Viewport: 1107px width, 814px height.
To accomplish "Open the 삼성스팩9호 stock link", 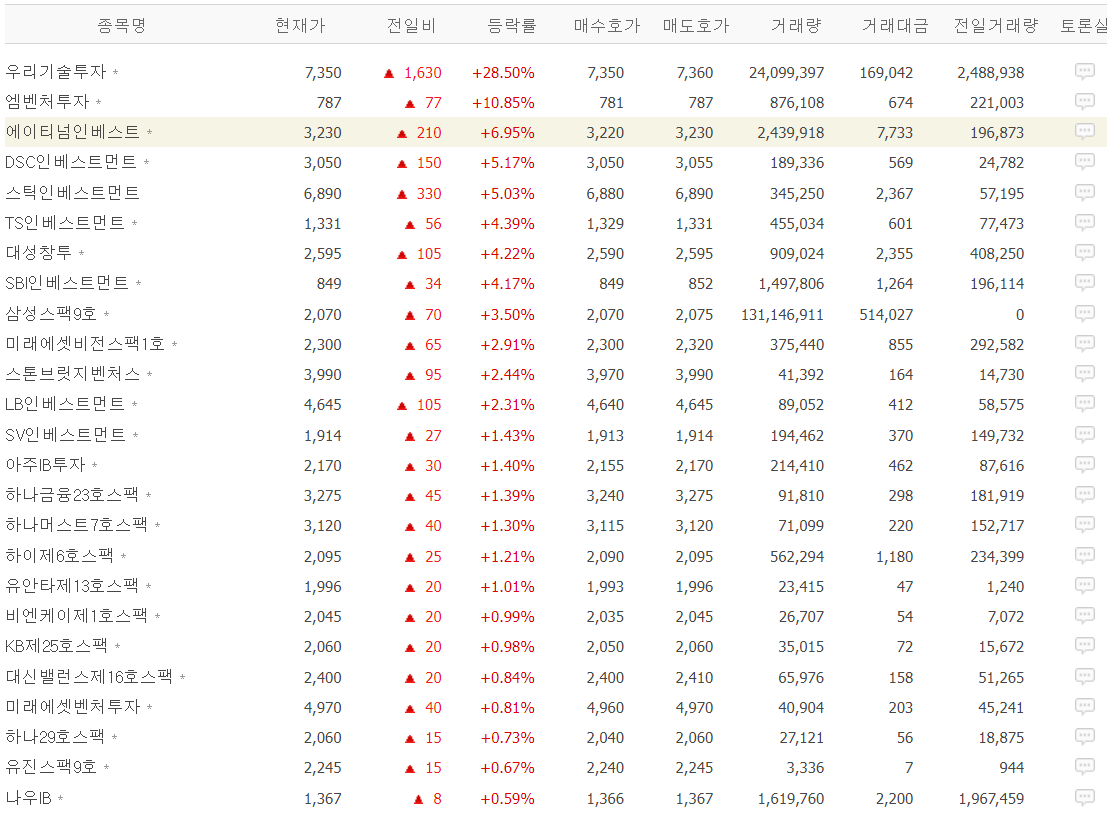I will pyautogui.click(x=51, y=313).
